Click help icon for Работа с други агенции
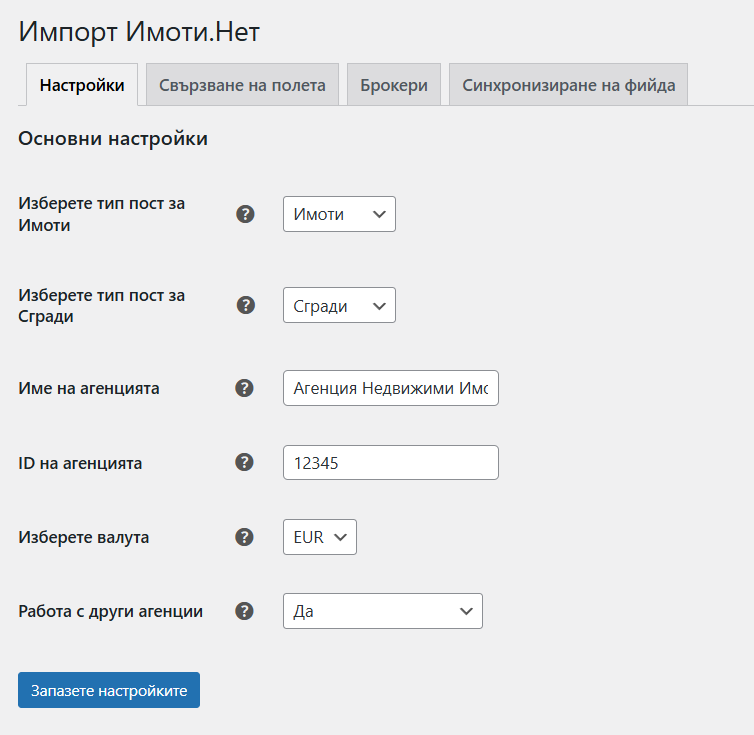This screenshot has width=754, height=735. pos(245,611)
